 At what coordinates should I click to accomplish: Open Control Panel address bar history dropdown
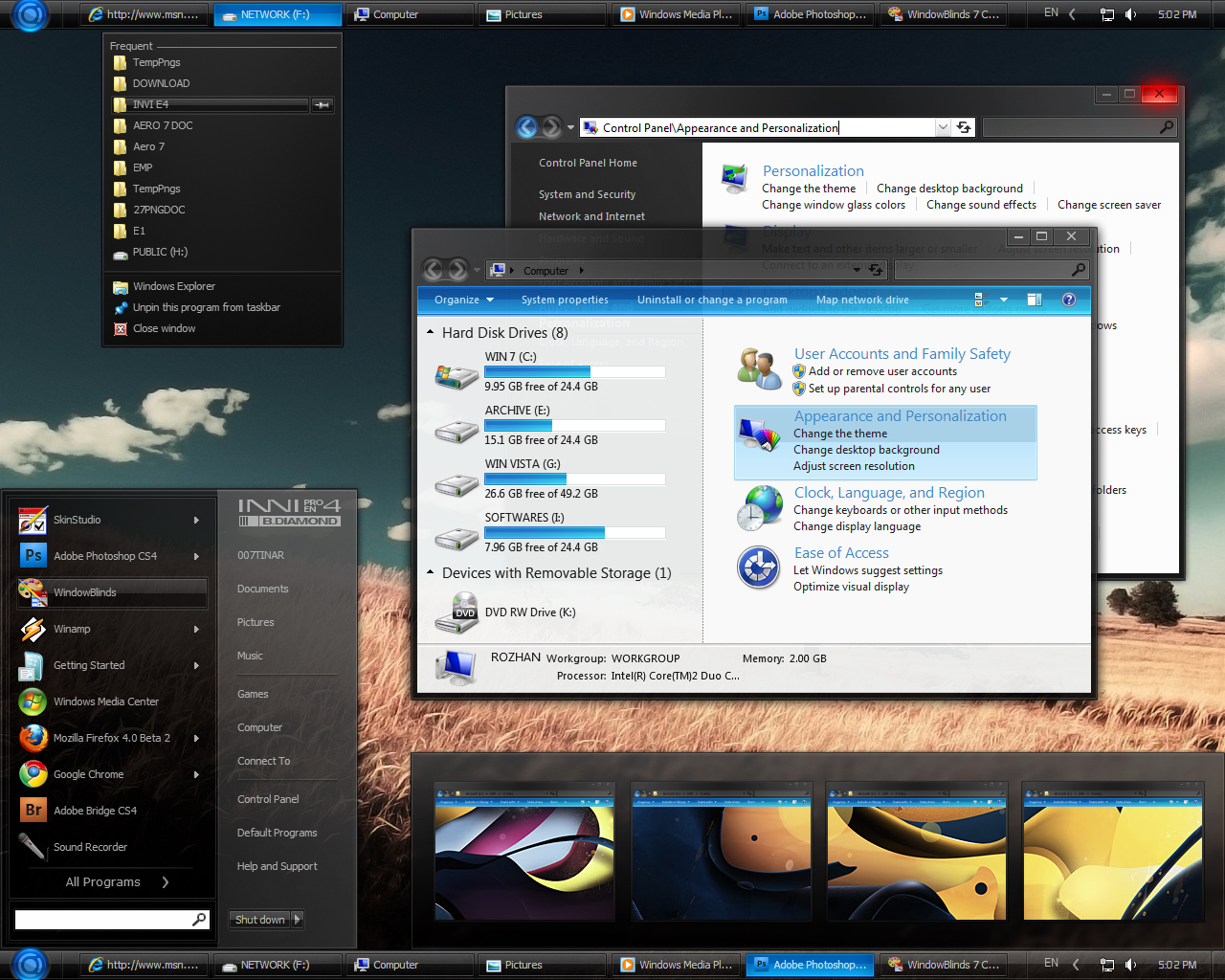(x=944, y=127)
